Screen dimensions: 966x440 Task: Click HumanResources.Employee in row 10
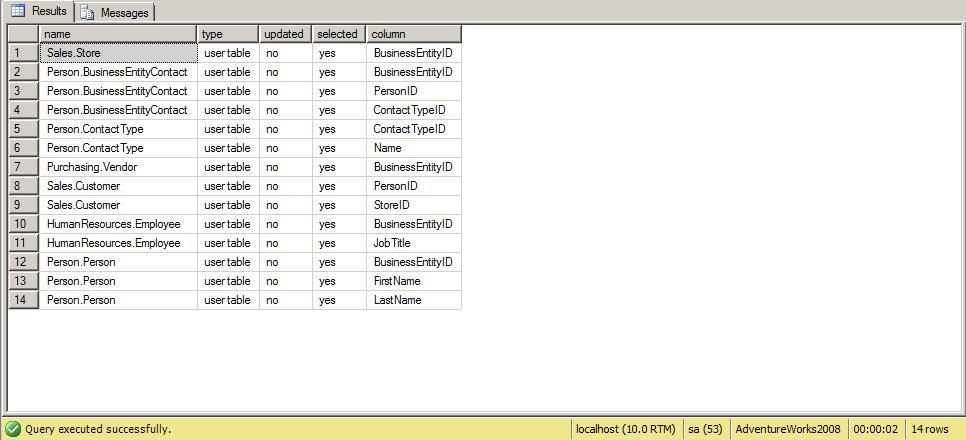[118, 224]
